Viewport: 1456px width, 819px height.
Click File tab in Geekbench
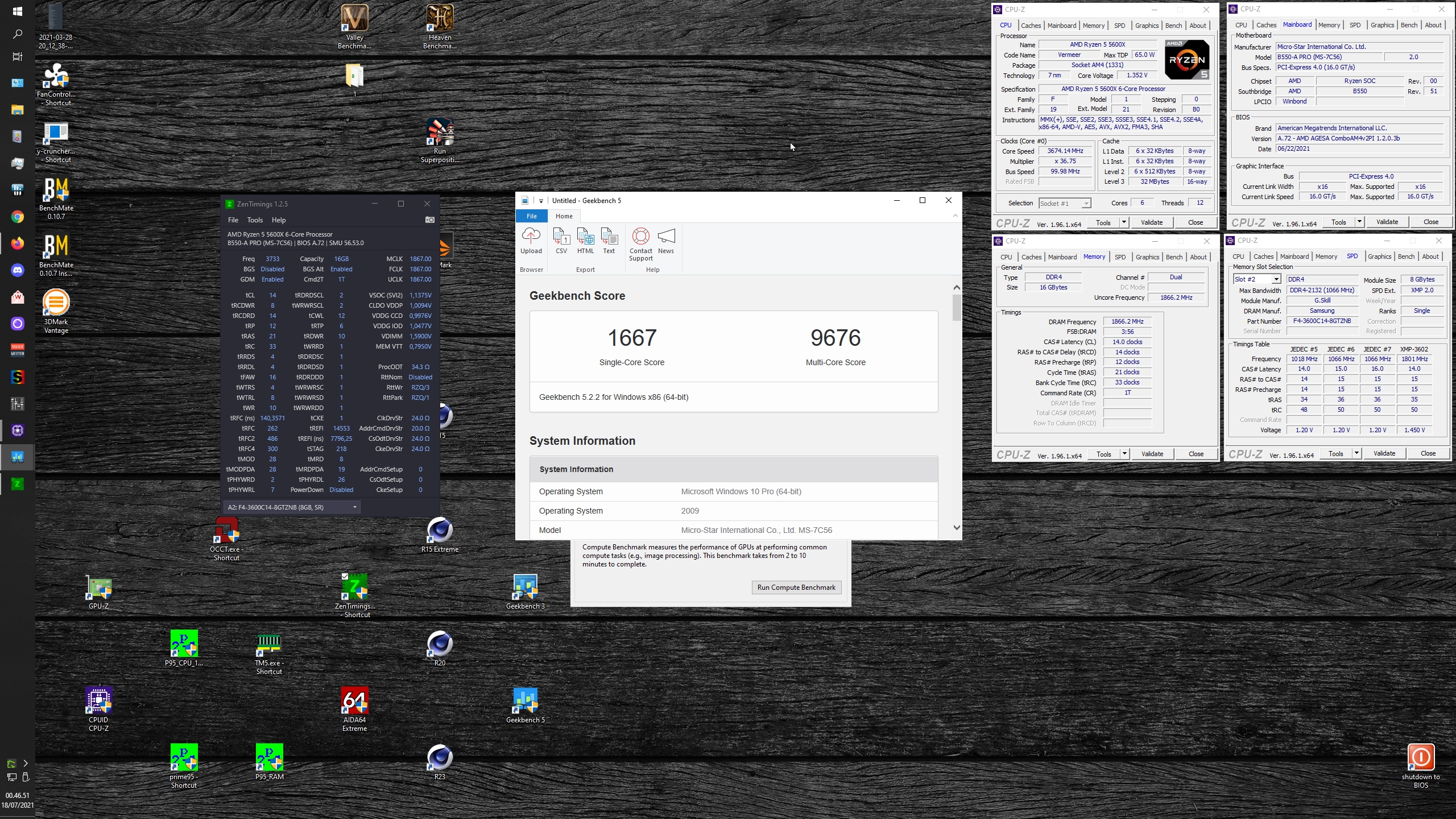532,216
